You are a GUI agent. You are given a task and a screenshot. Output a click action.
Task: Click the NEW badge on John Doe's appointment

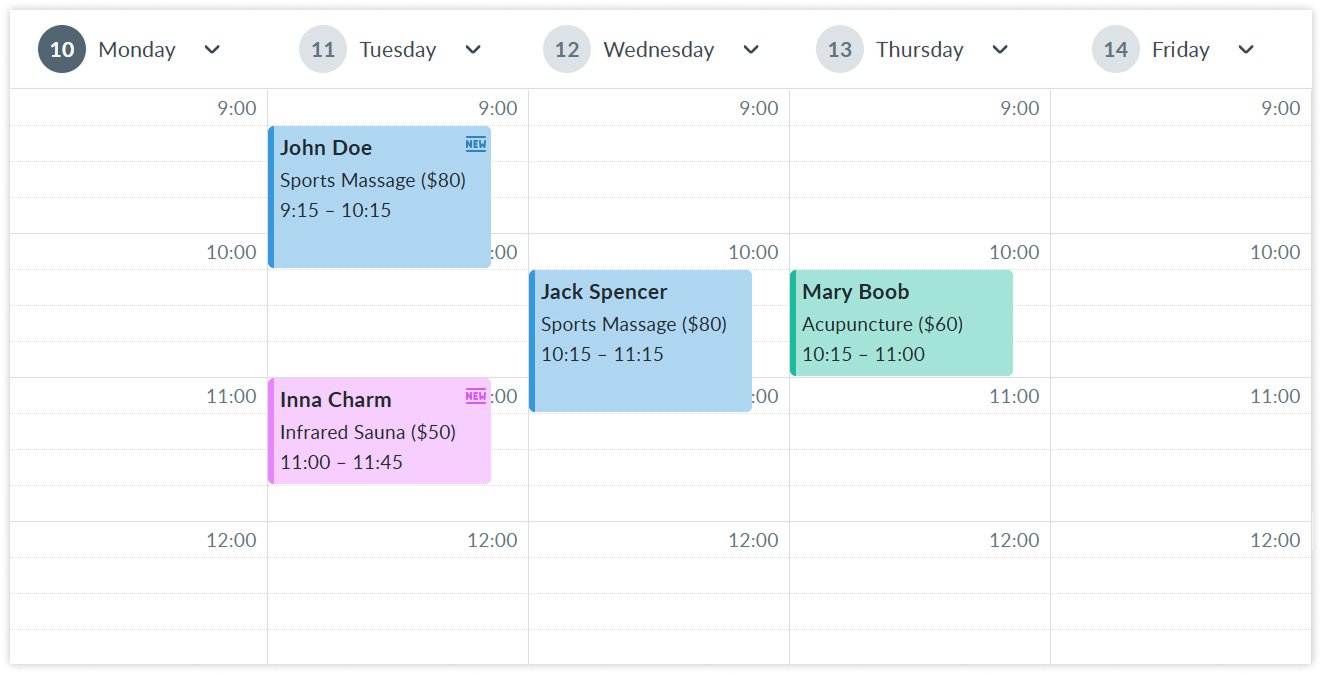[x=476, y=144]
